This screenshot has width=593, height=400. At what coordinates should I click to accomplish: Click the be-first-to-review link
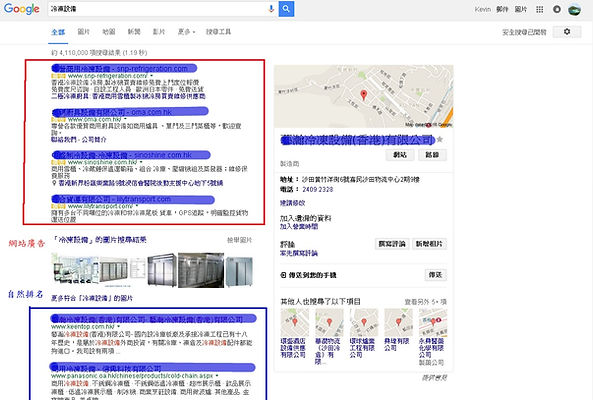tap(299, 253)
